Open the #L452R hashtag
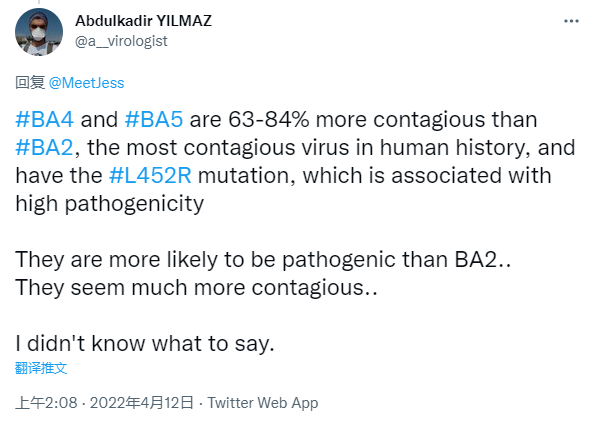Image resolution: width=594 pixels, height=423 pixels. 150,176
